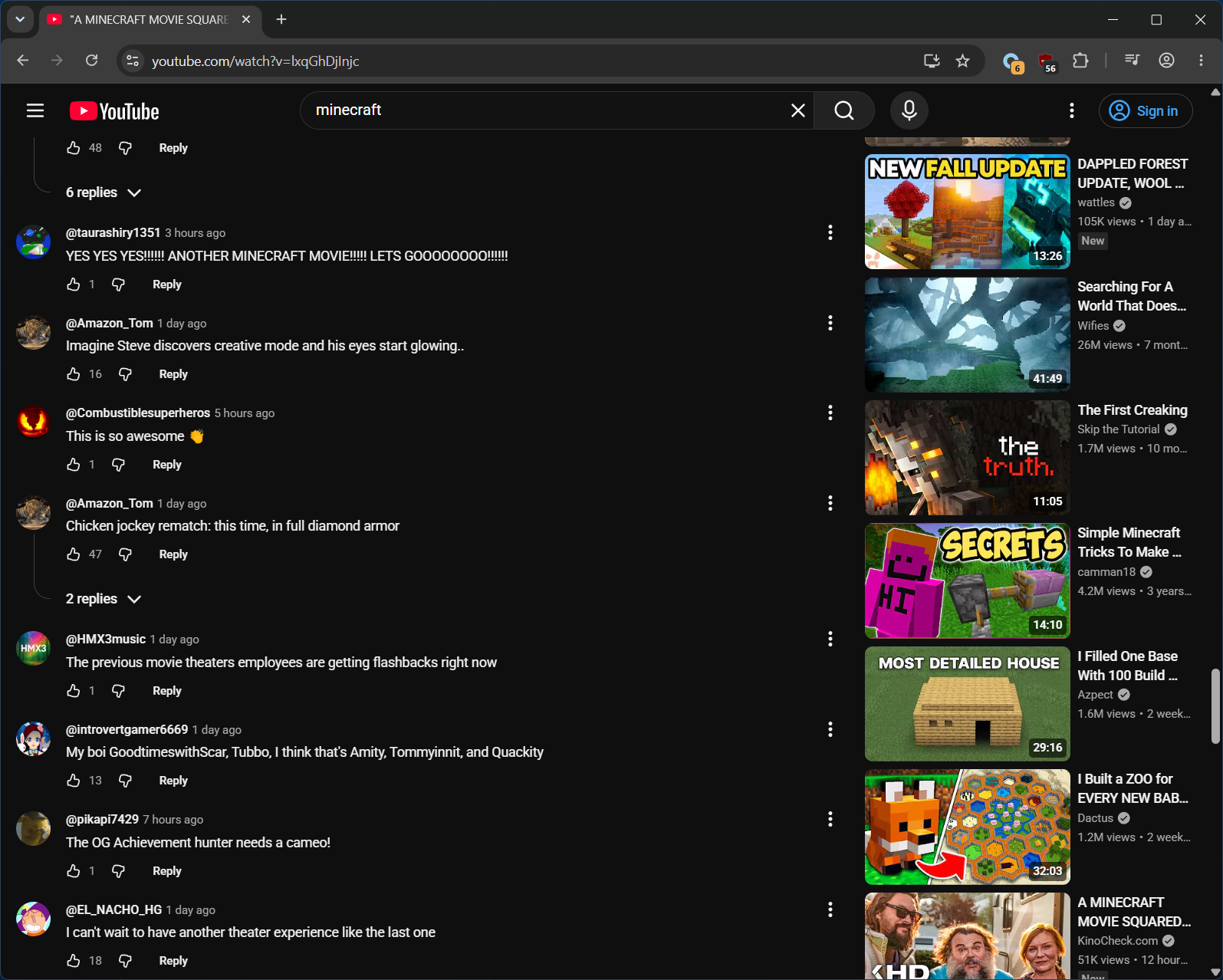Dislike the @pikapi7429 comment
Viewport: 1223px width, 980px height.
118,871
